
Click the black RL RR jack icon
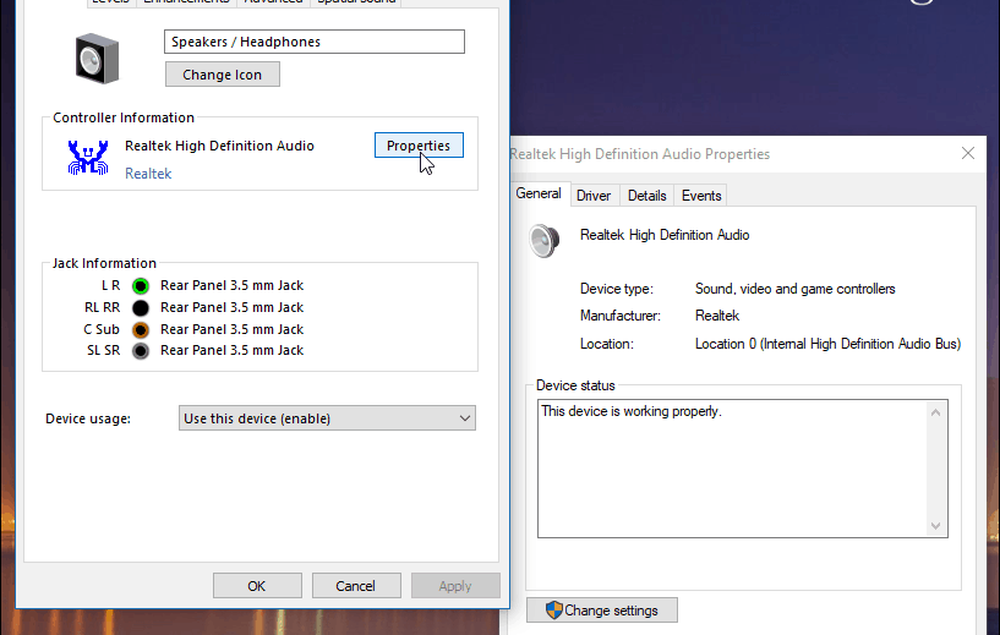140,307
